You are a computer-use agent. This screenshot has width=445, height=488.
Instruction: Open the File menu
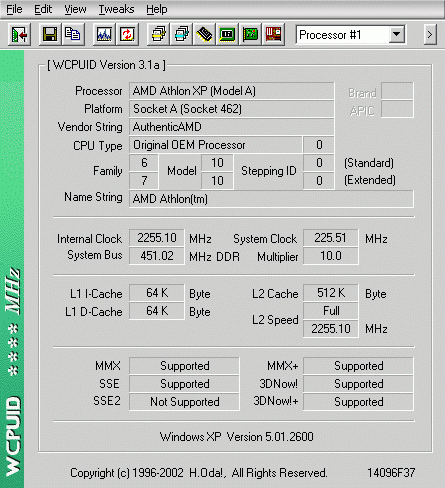[x=14, y=9]
